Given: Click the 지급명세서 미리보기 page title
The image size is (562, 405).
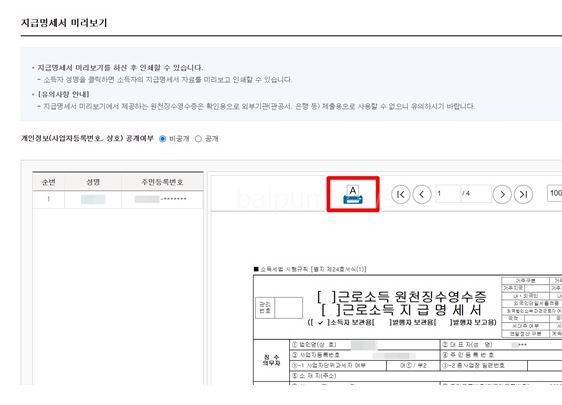Looking at the screenshot, I should (x=64, y=23).
